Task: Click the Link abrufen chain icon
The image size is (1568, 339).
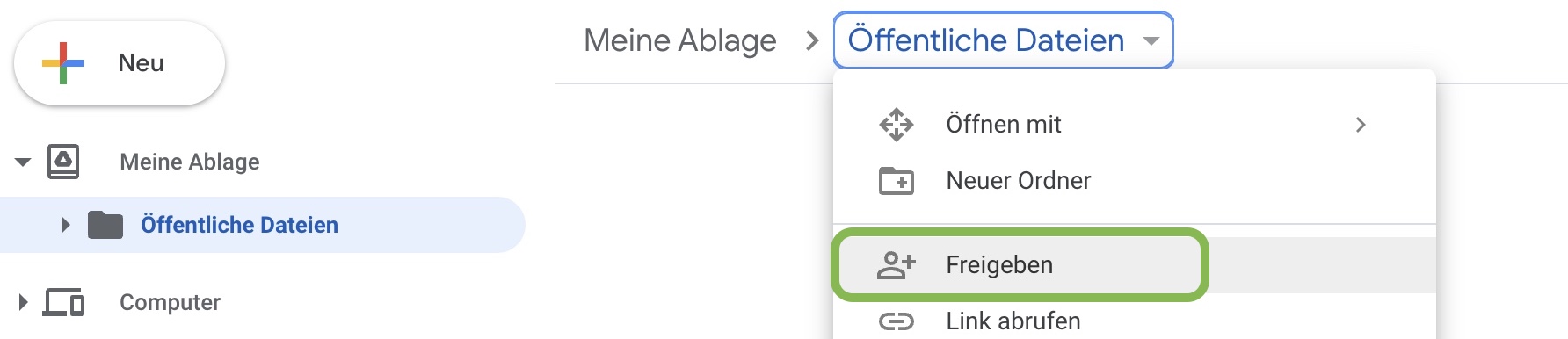Action: click(897, 321)
